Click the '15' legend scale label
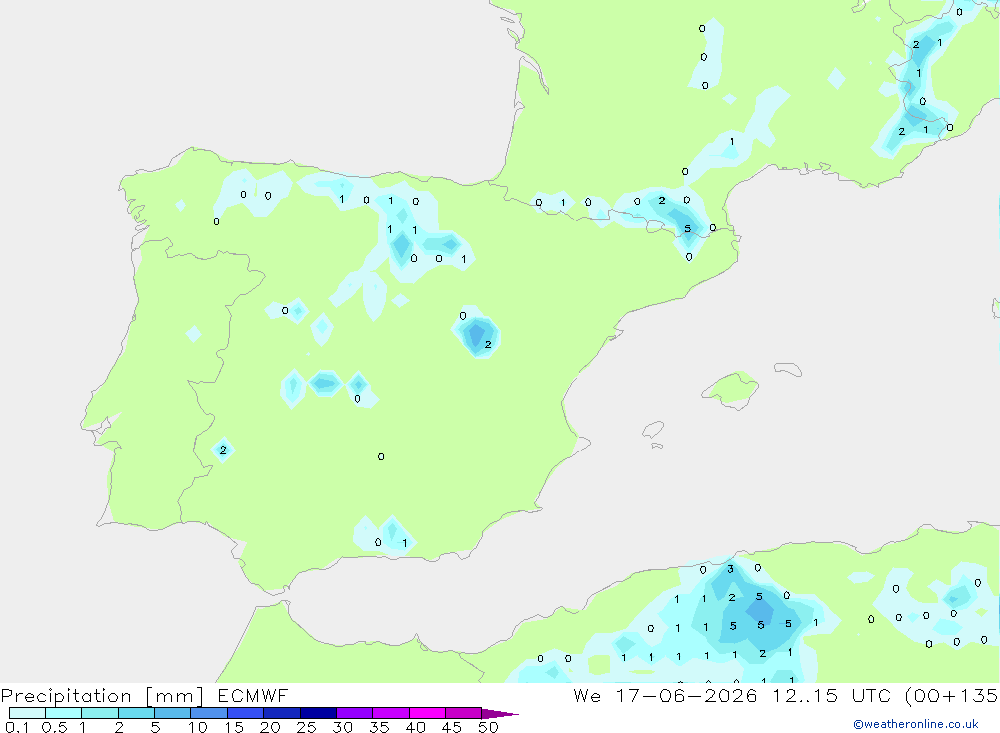The width and height of the screenshot is (1000, 733). click(x=233, y=727)
